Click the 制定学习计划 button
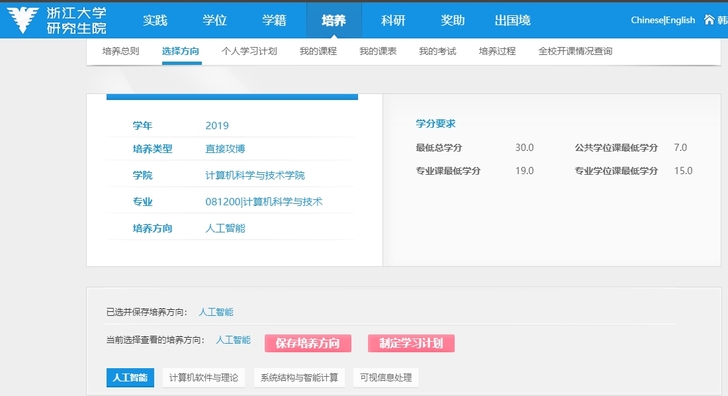This screenshot has height=396, width=728. (x=411, y=343)
